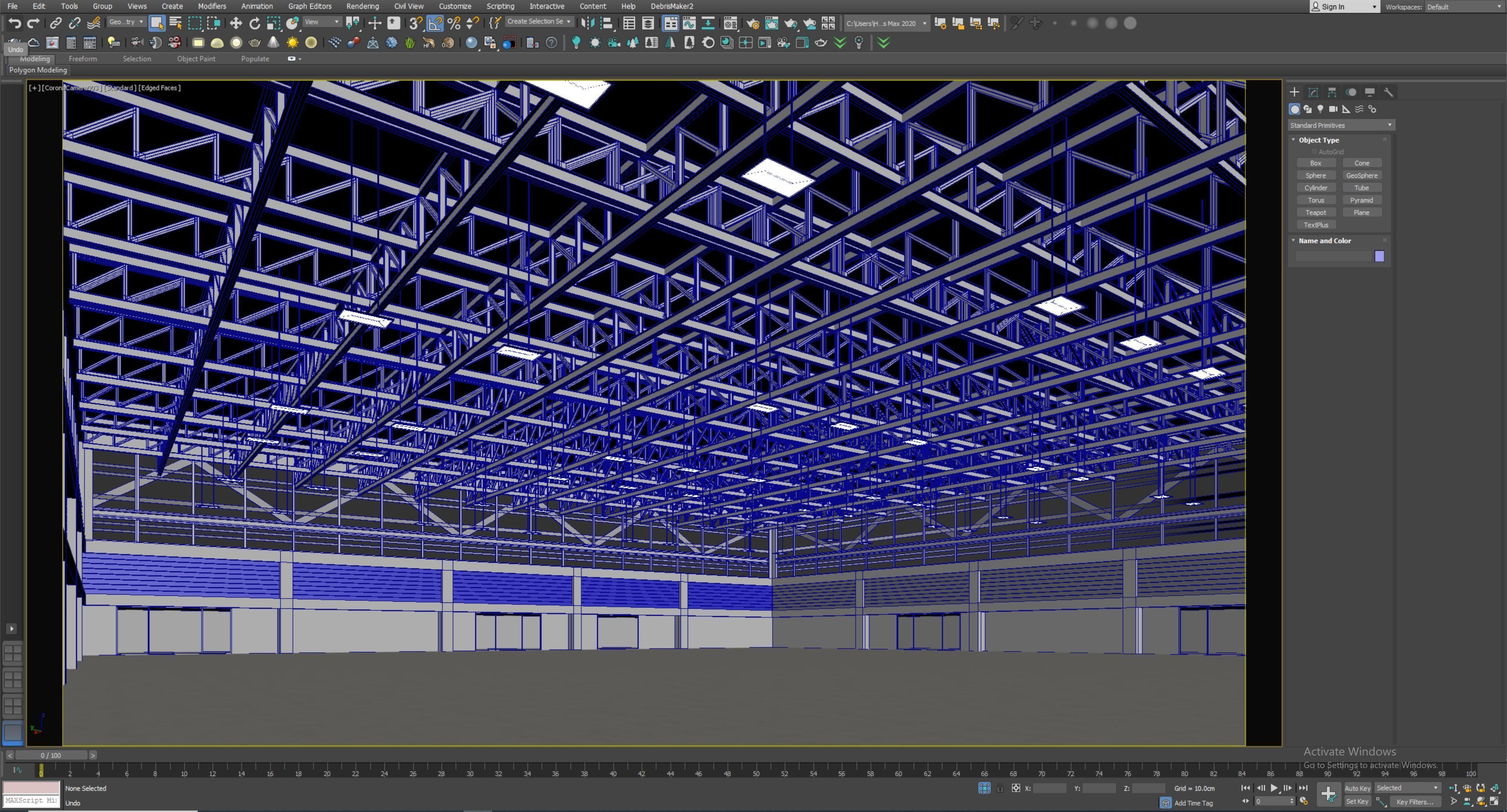Image resolution: width=1507 pixels, height=812 pixels.
Task: Toggle the Angle Snap button
Action: tap(435, 24)
